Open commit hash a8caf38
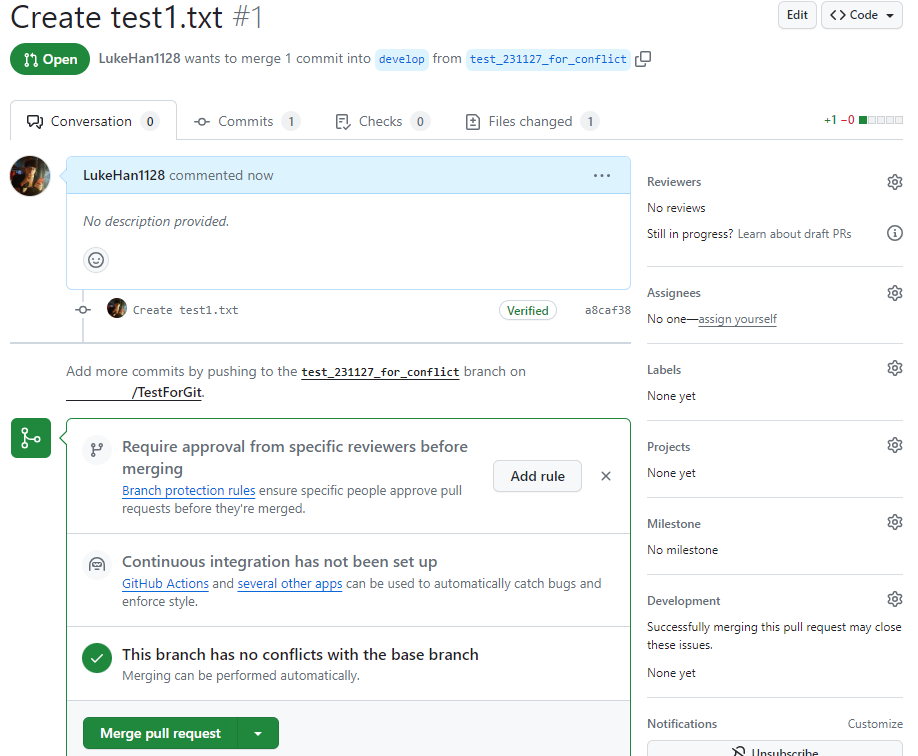This screenshot has width=918, height=756. [x=608, y=310]
